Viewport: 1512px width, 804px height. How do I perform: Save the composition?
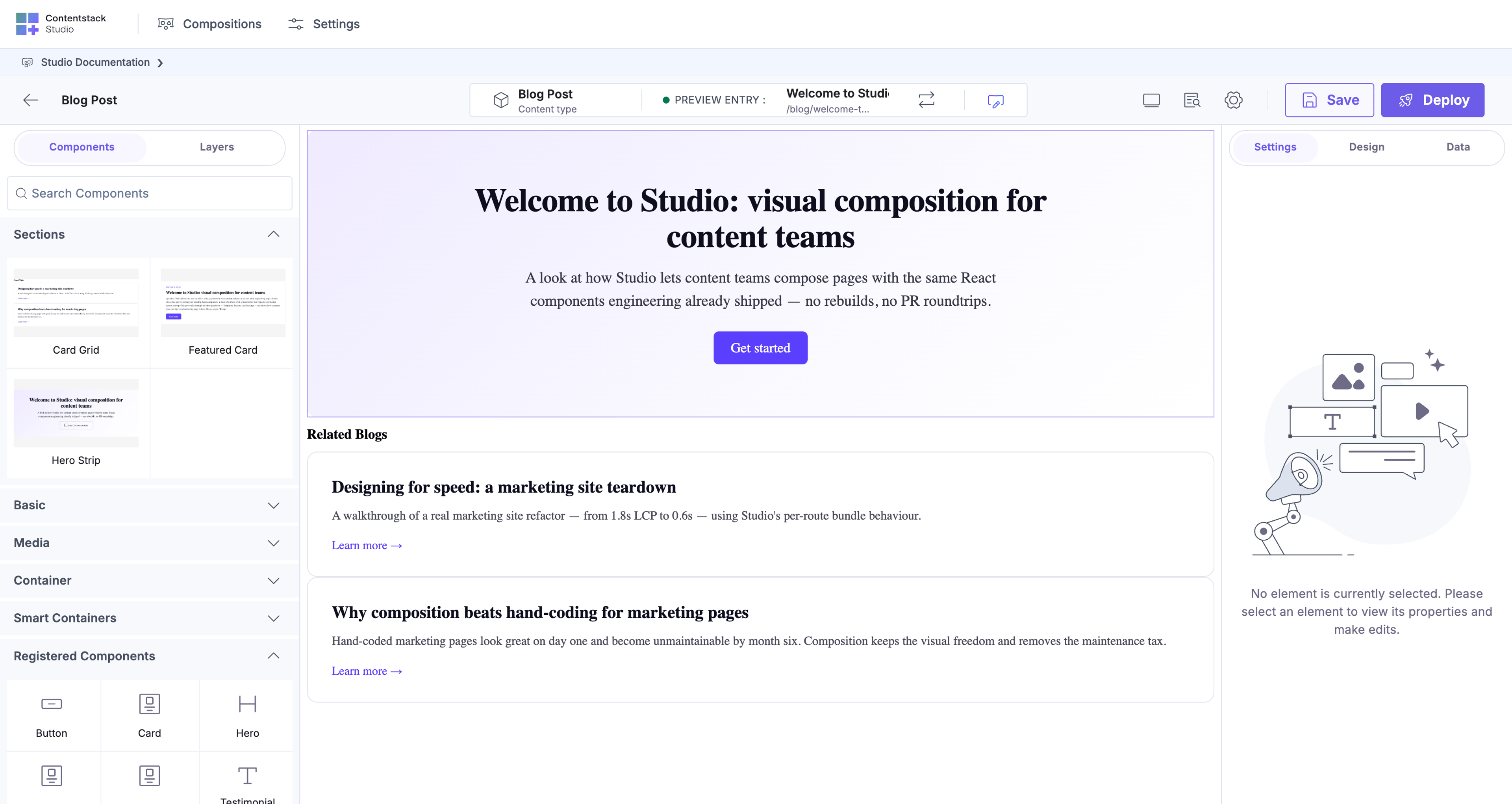(x=1329, y=100)
